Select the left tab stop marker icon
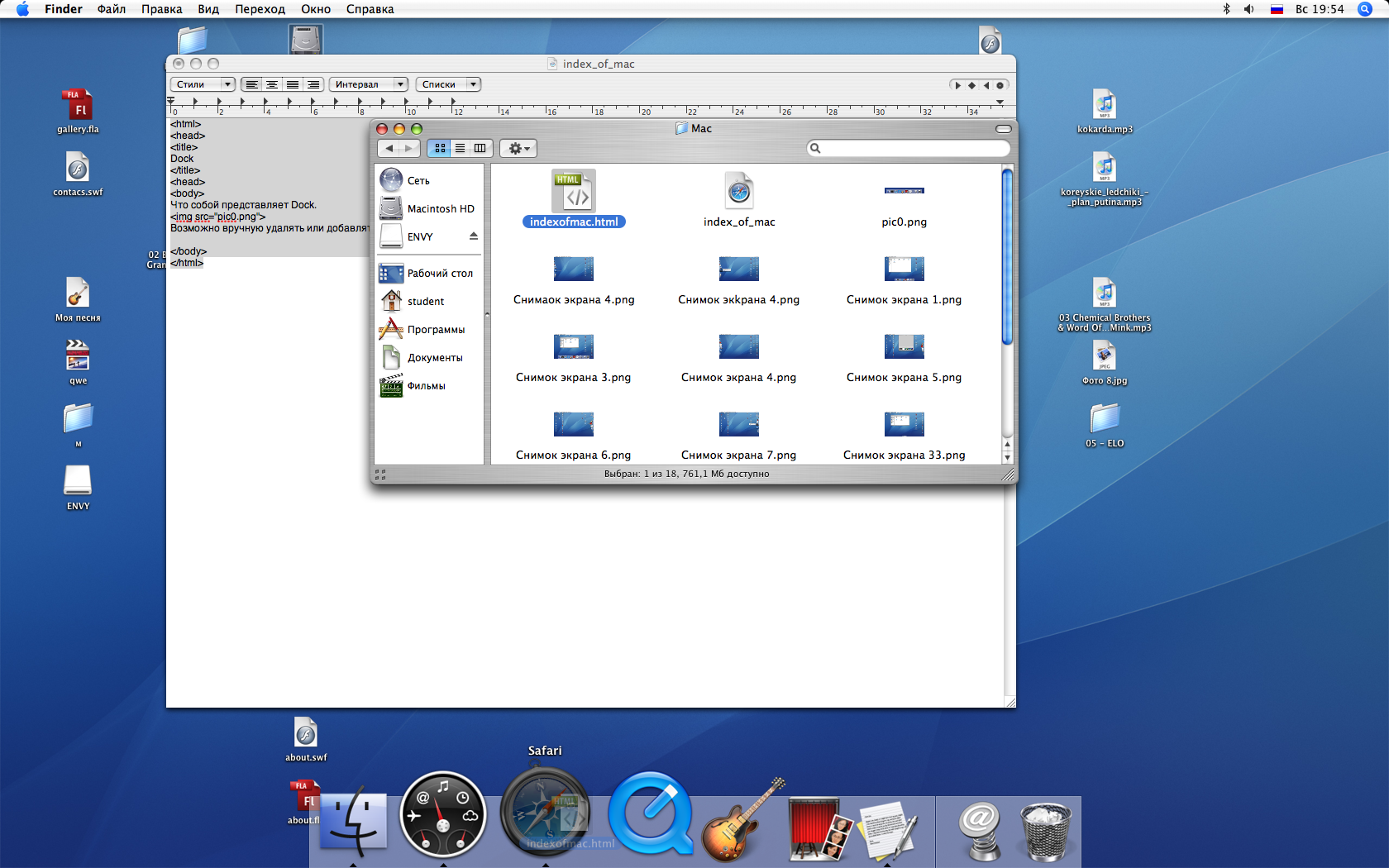This screenshot has width=1389, height=868. pyautogui.click(x=958, y=85)
